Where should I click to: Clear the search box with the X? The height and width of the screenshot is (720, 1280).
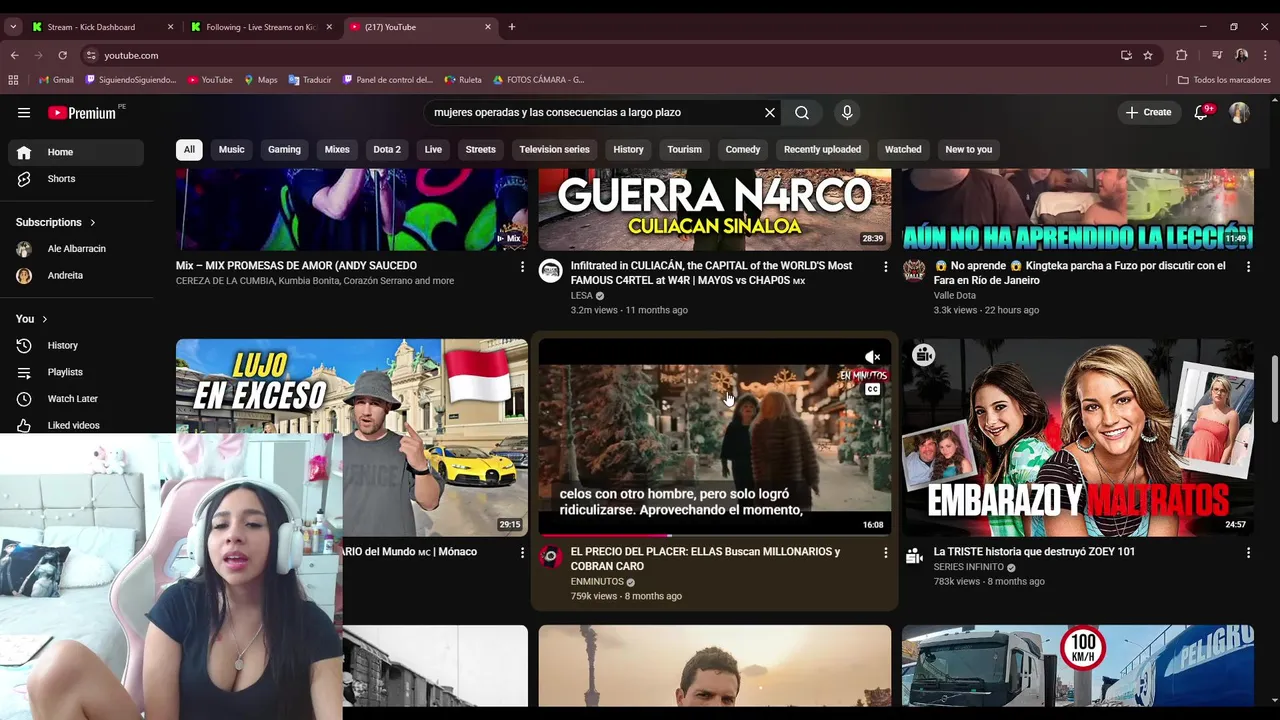click(x=770, y=113)
